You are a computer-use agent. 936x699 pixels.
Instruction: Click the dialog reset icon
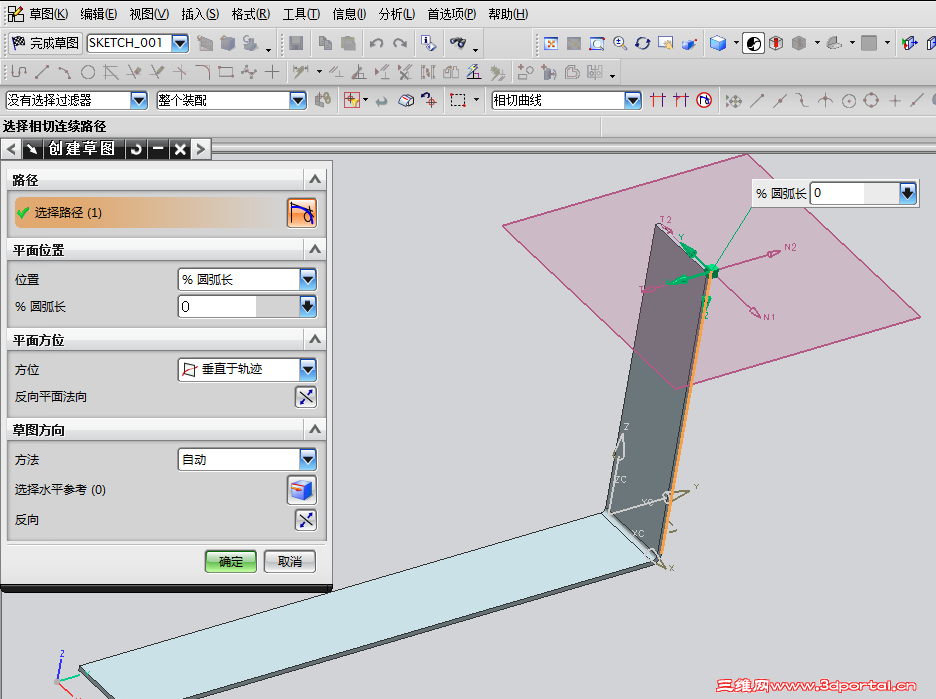pyautogui.click(x=136, y=149)
